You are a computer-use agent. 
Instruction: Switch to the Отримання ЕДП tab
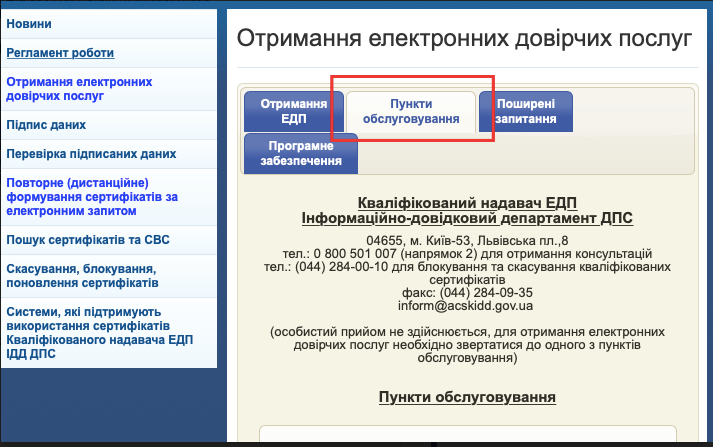(294, 111)
